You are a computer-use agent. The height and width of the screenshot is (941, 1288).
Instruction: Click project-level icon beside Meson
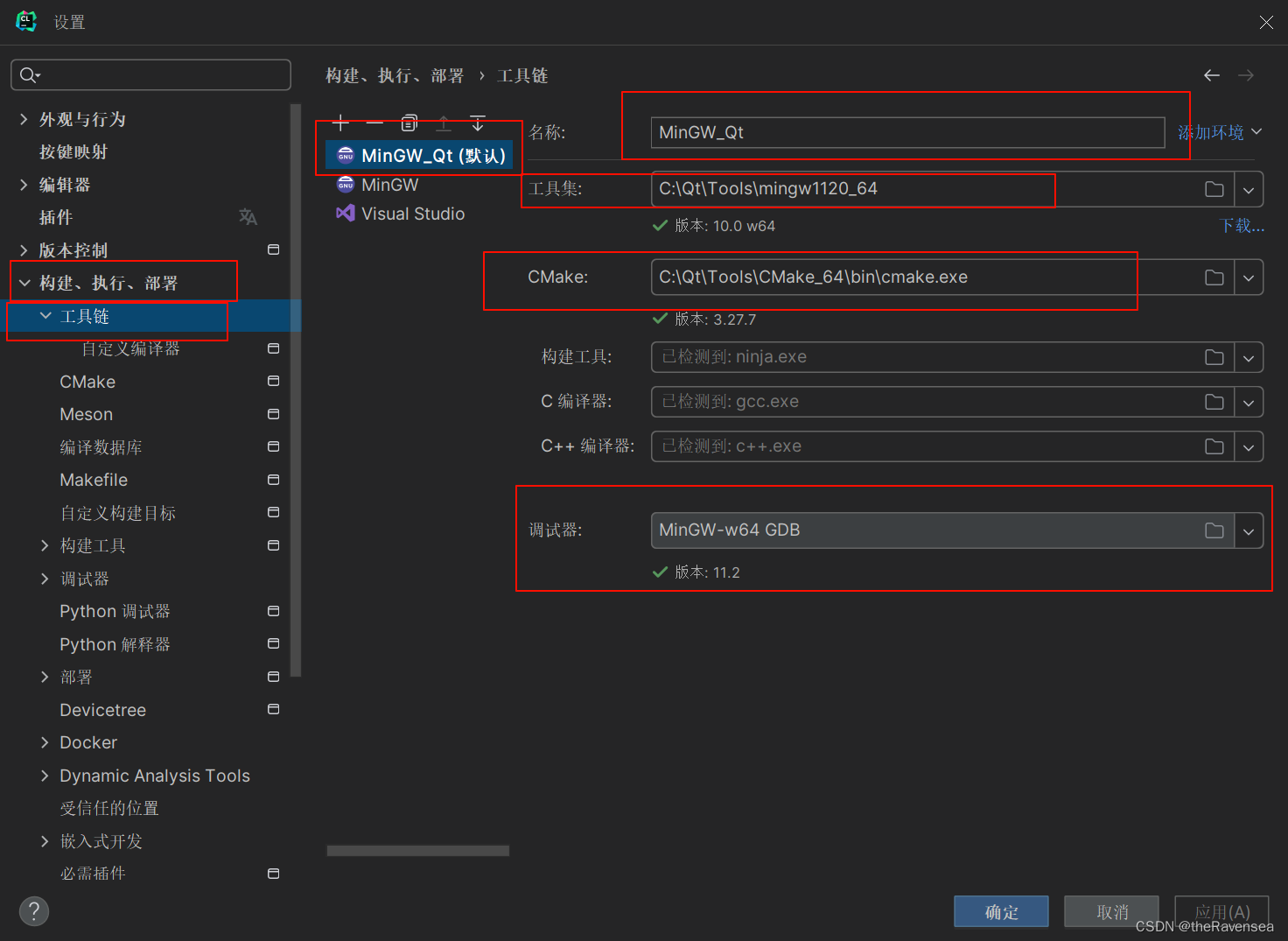(273, 414)
